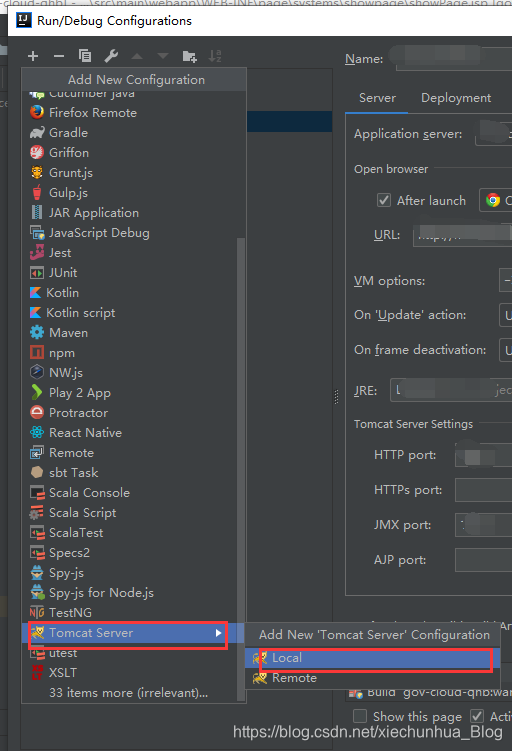Screen dimensions: 512x751
Task: Expand Tomcat Server submenu arrow
Action: pos(218,633)
